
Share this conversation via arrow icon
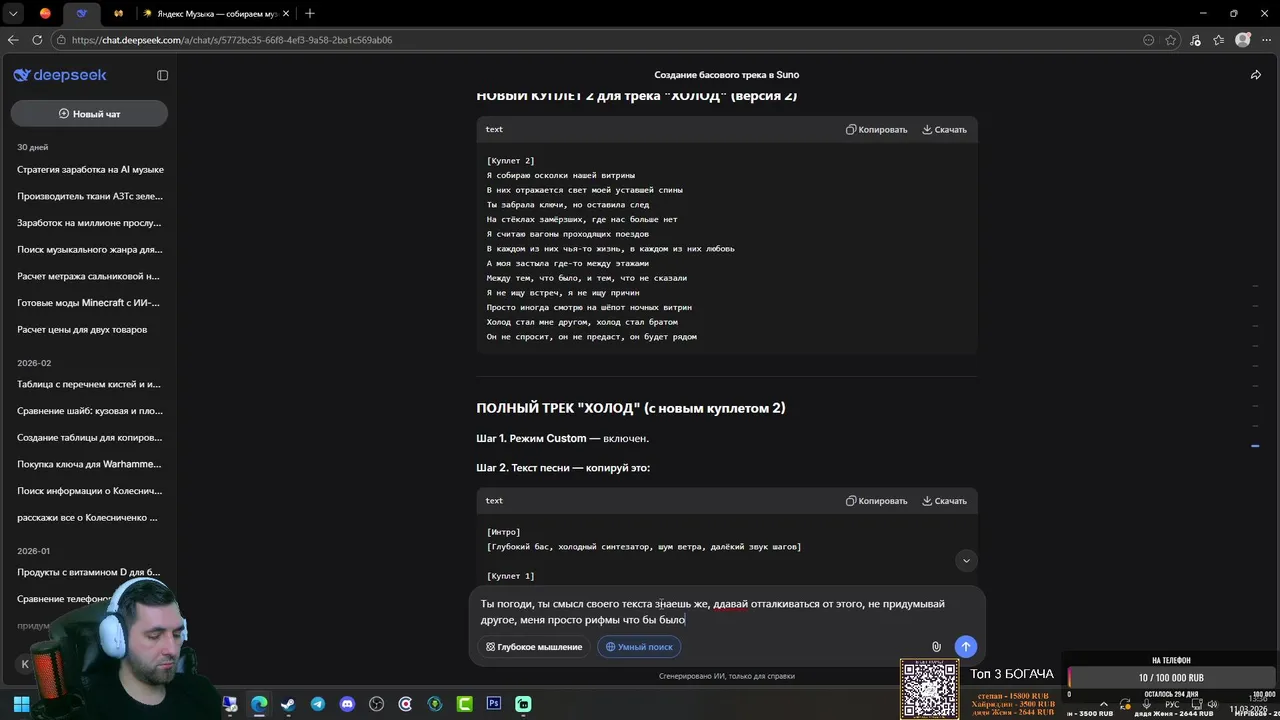pyautogui.click(x=1256, y=75)
